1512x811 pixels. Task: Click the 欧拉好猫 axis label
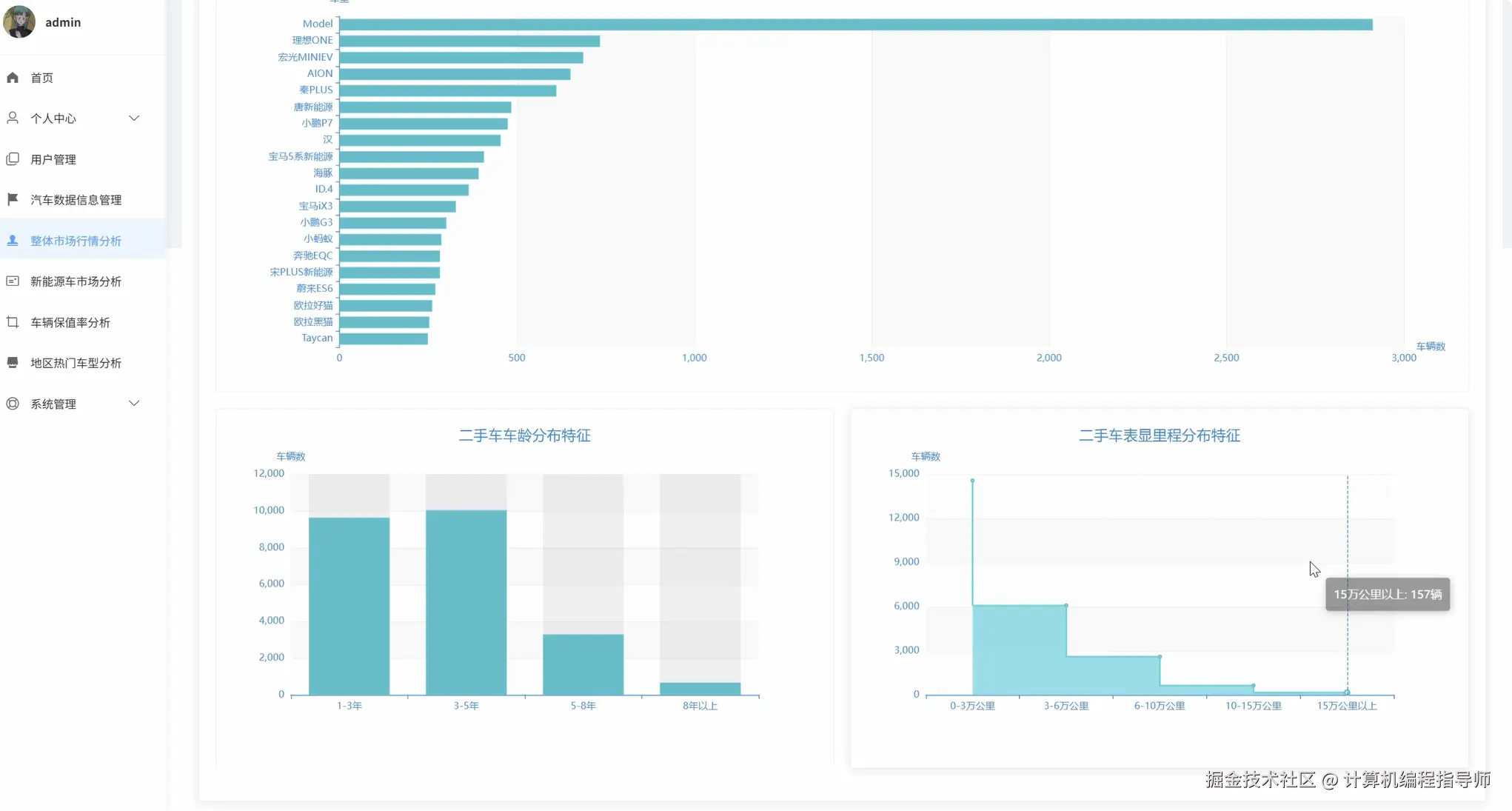pos(313,305)
